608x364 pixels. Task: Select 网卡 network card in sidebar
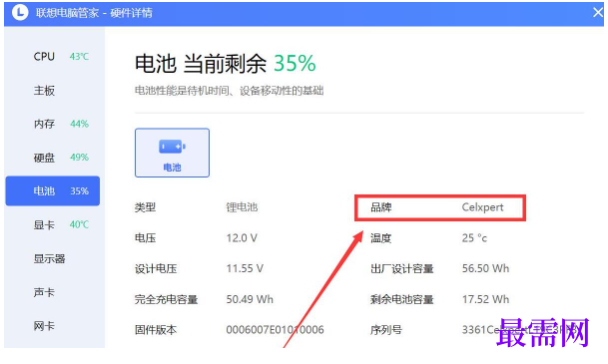pos(52,326)
